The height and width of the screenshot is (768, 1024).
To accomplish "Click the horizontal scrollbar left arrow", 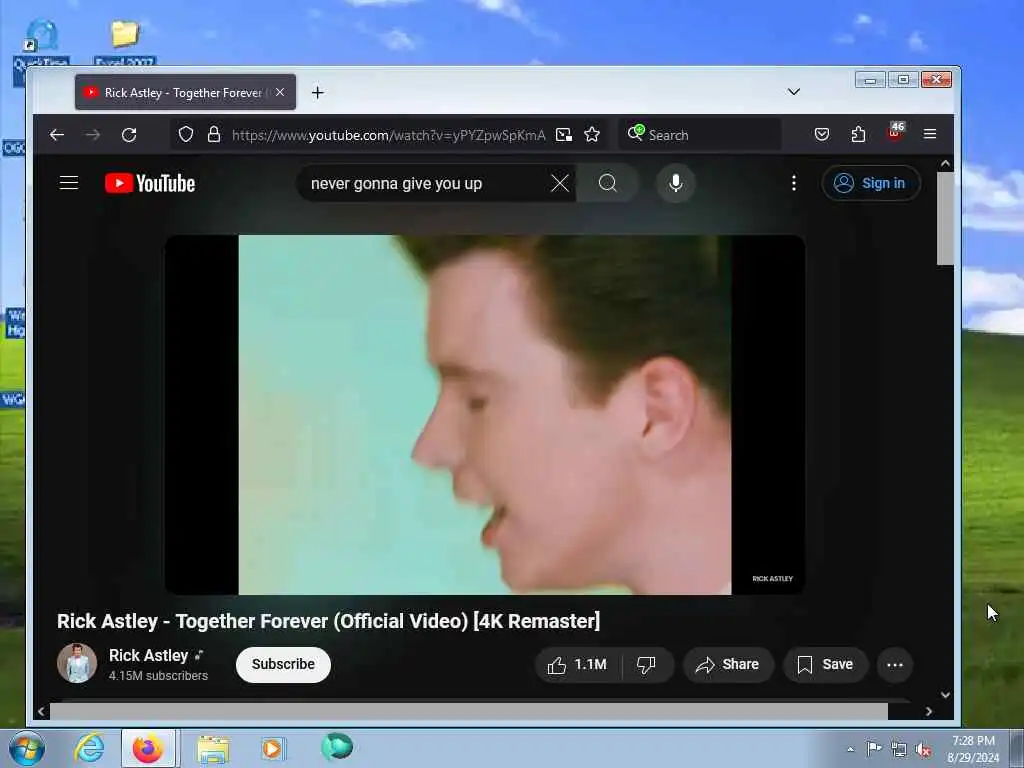I will 42,711.
